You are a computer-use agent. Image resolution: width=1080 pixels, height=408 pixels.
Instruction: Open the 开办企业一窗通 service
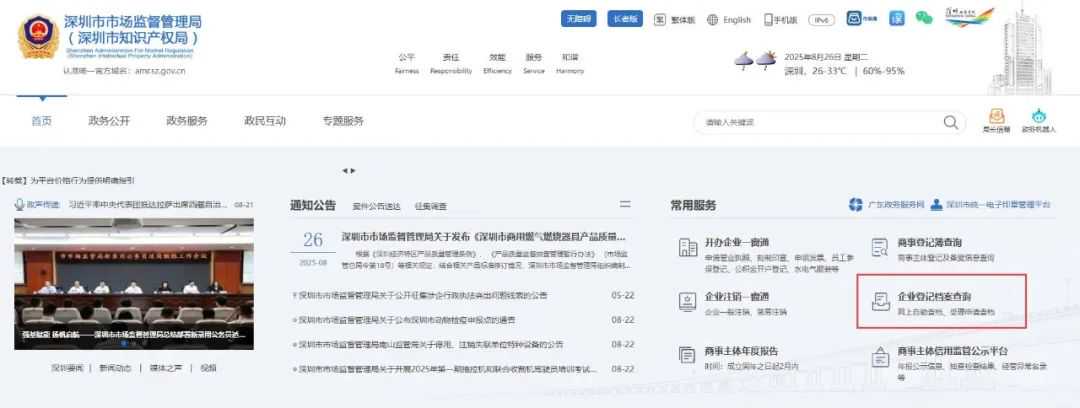pos(736,242)
